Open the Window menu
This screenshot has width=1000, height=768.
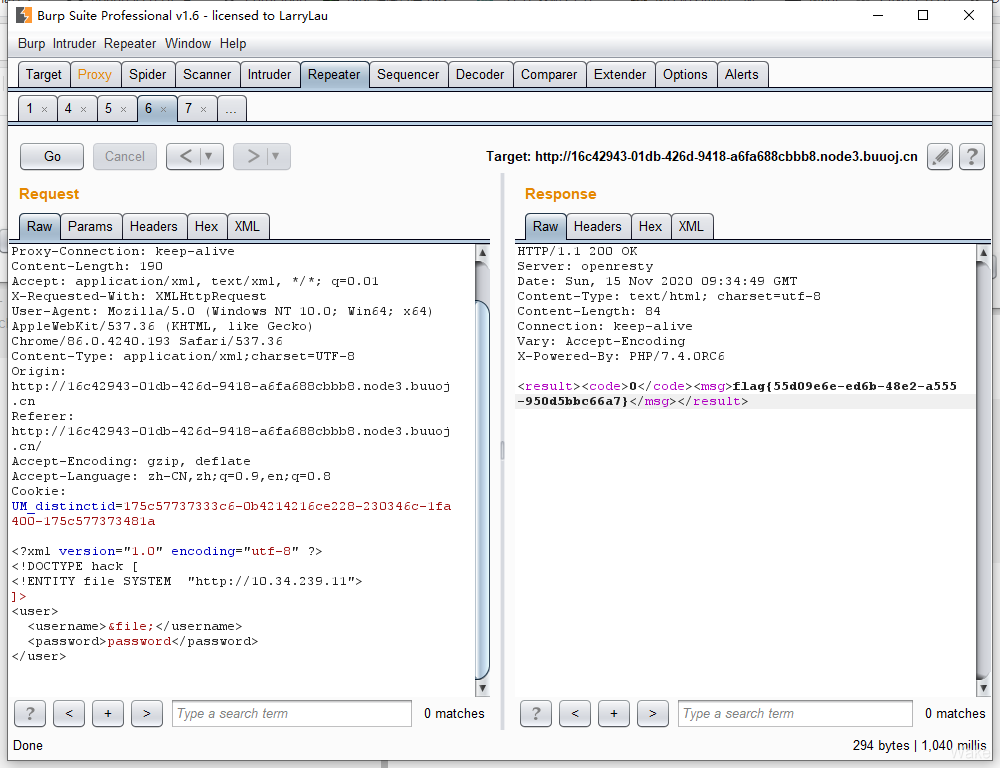coord(188,43)
